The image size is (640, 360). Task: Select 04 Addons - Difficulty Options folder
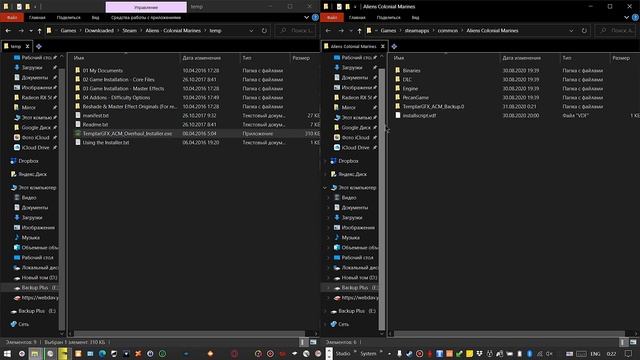tap(116, 98)
